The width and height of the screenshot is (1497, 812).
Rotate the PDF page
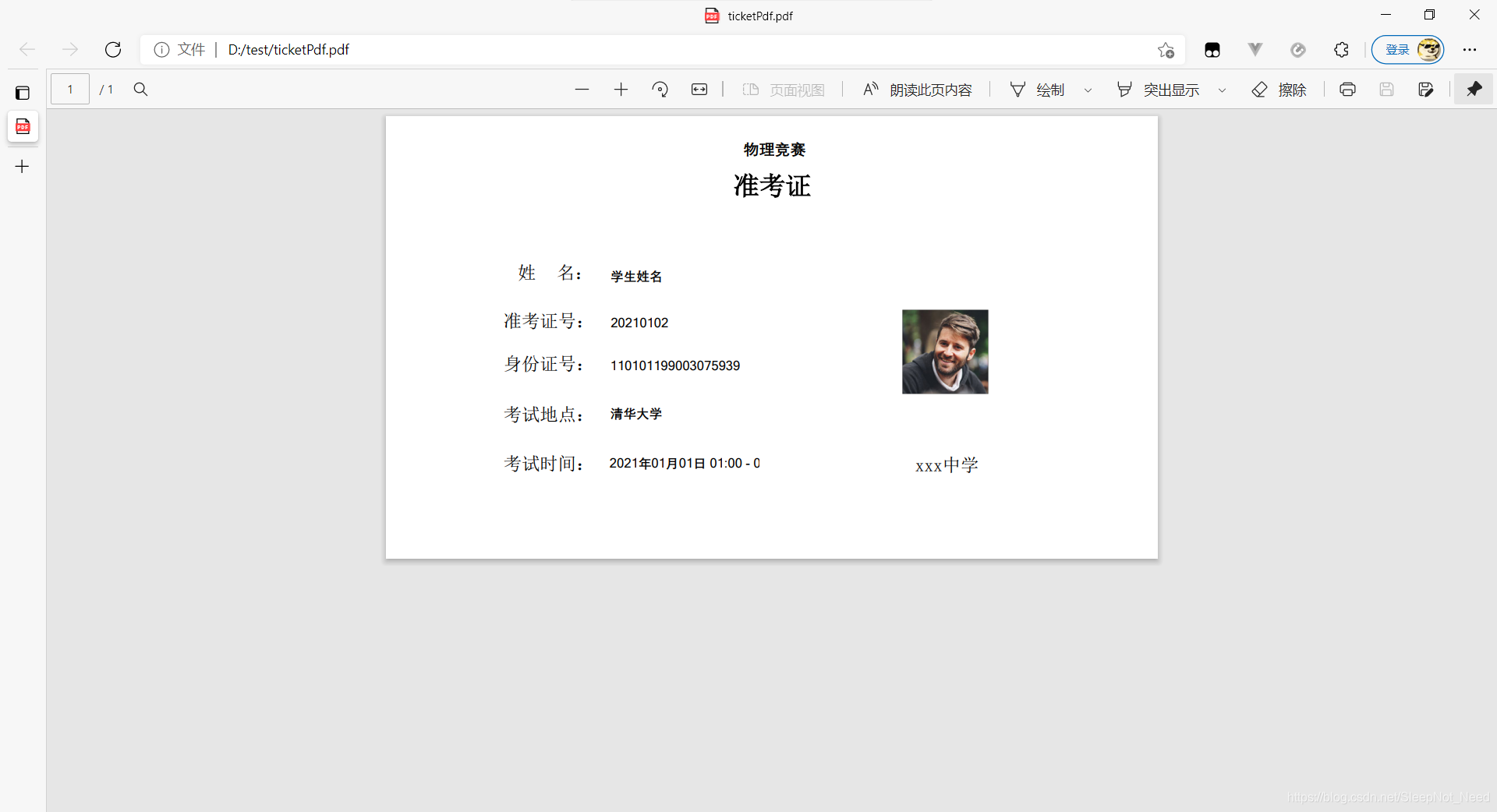click(x=660, y=89)
